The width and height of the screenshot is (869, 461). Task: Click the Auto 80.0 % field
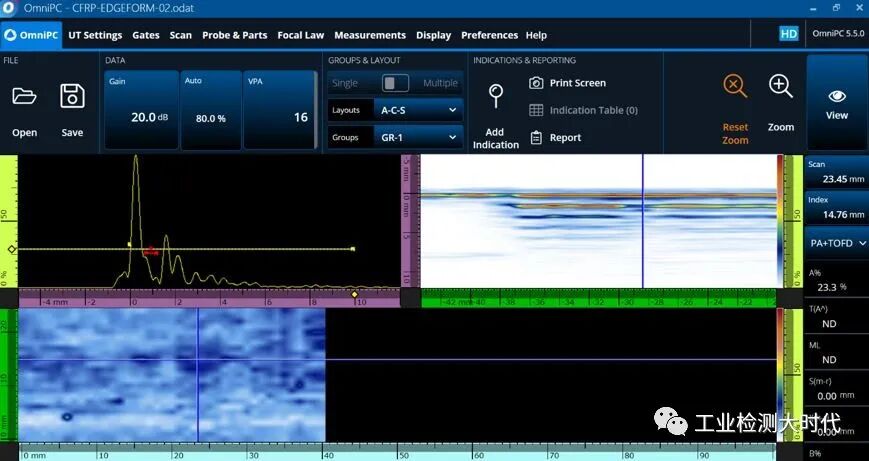point(211,110)
